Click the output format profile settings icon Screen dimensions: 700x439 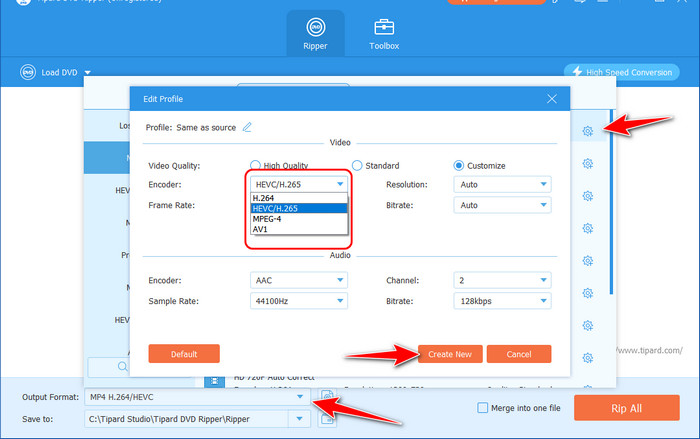(x=327, y=395)
